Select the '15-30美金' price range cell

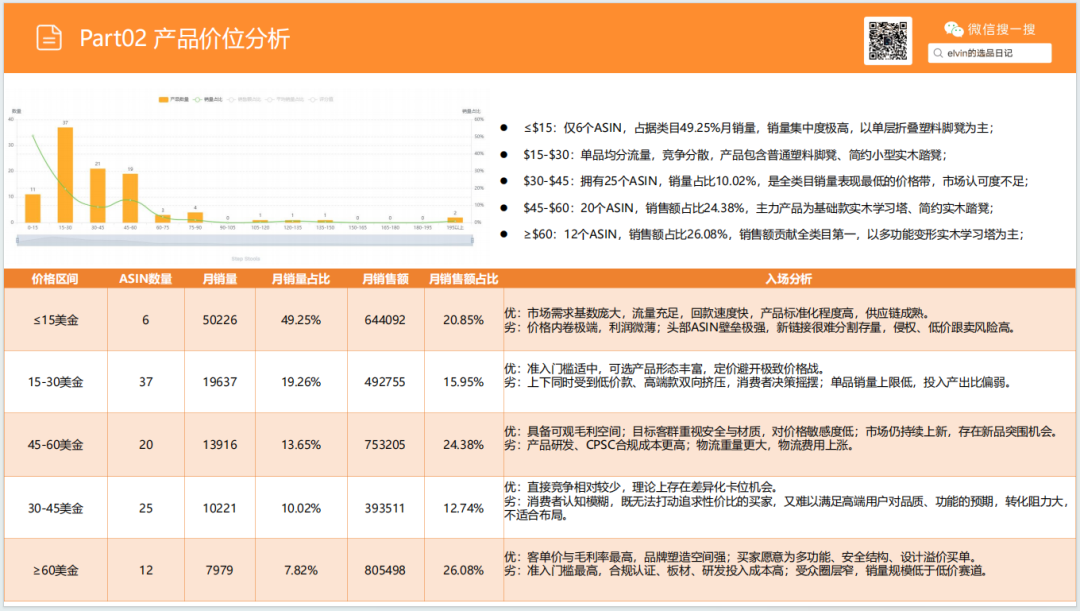56,382
